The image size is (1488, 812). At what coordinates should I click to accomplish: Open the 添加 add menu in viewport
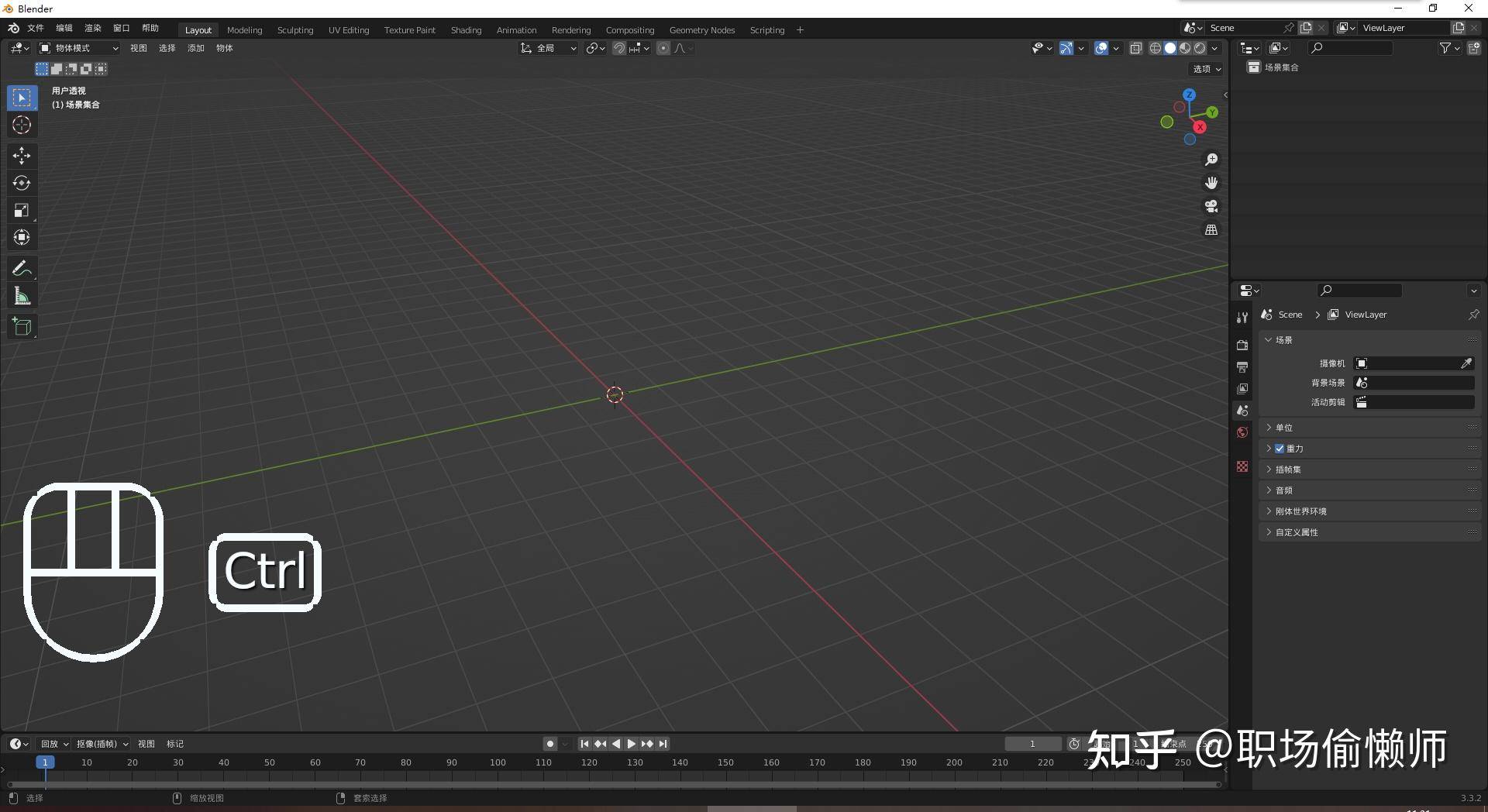(x=195, y=48)
